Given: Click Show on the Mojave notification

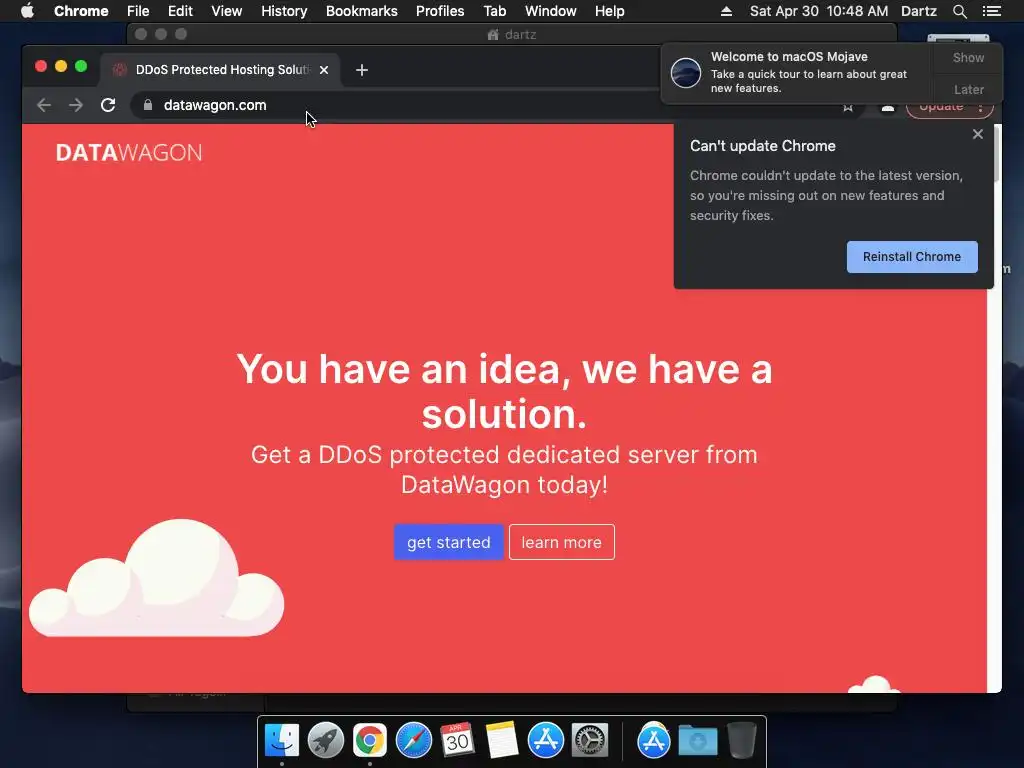Looking at the screenshot, I should pyautogui.click(x=968, y=57).
